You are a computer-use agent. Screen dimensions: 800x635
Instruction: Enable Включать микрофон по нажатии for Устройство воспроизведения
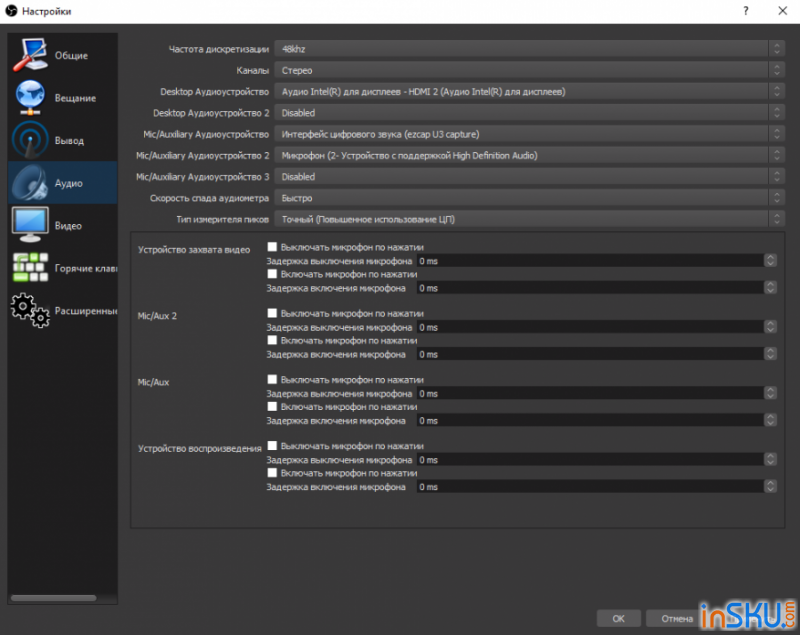(272, 473)
